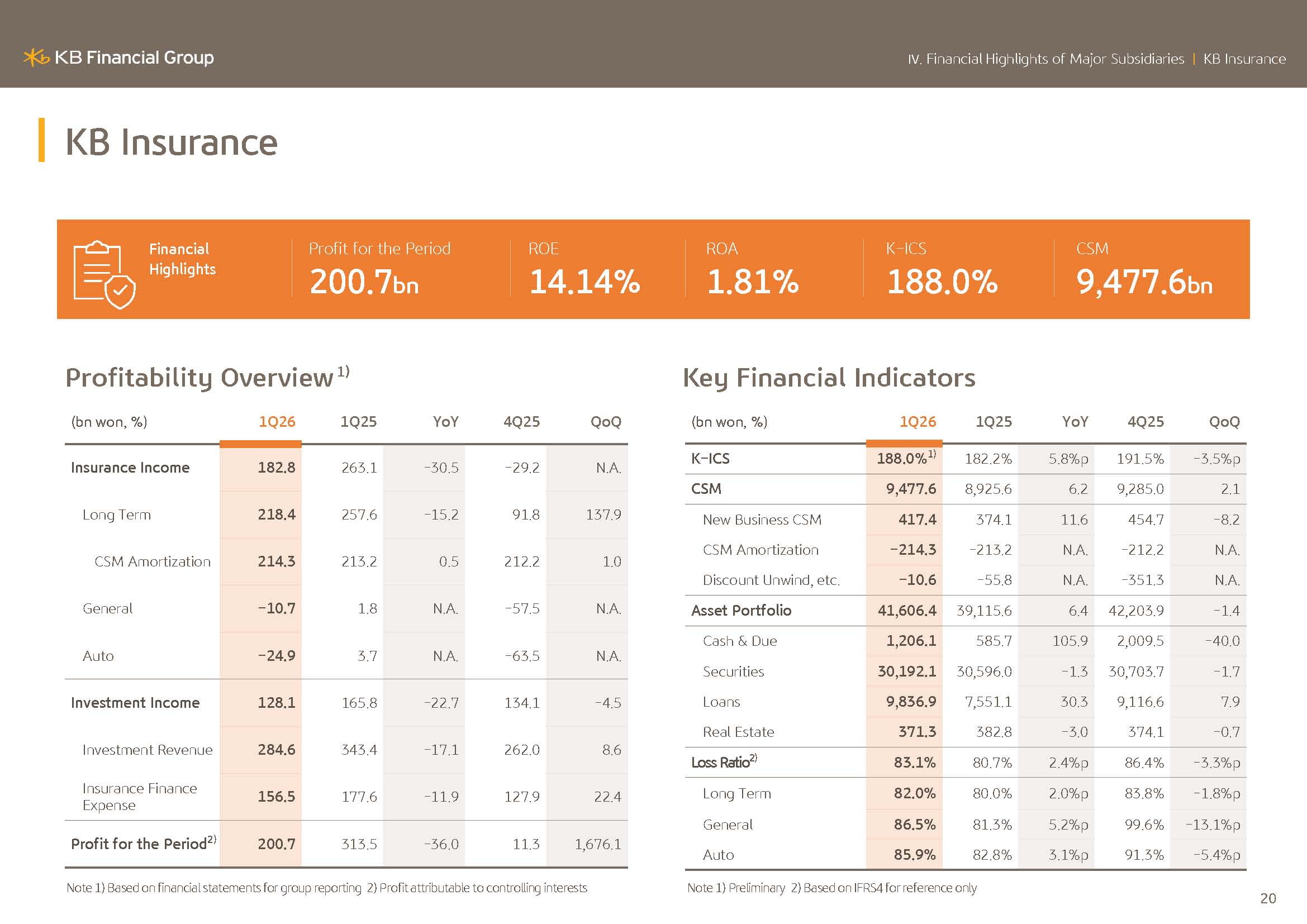Click the Profitability Overview section heading
Image resolution: width=1307 pixels, height=924 pixels.
[208, 378]
